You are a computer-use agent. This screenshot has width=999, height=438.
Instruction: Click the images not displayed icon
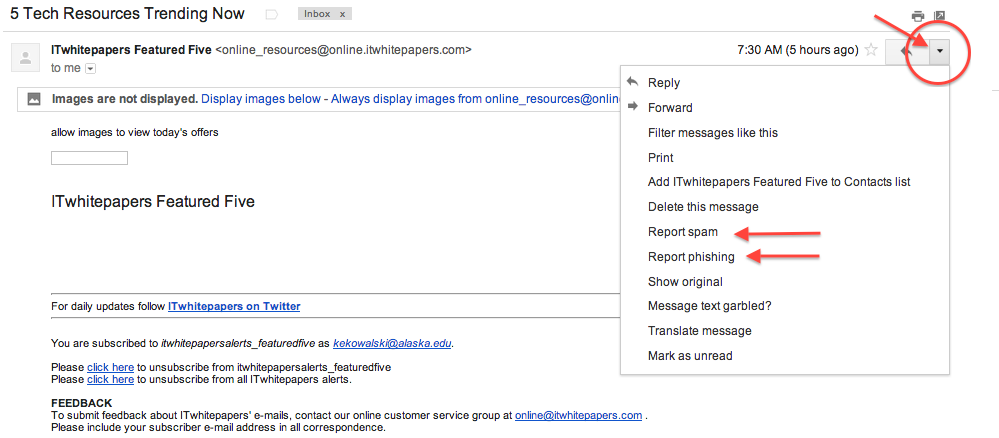click(x=34, y=99)
